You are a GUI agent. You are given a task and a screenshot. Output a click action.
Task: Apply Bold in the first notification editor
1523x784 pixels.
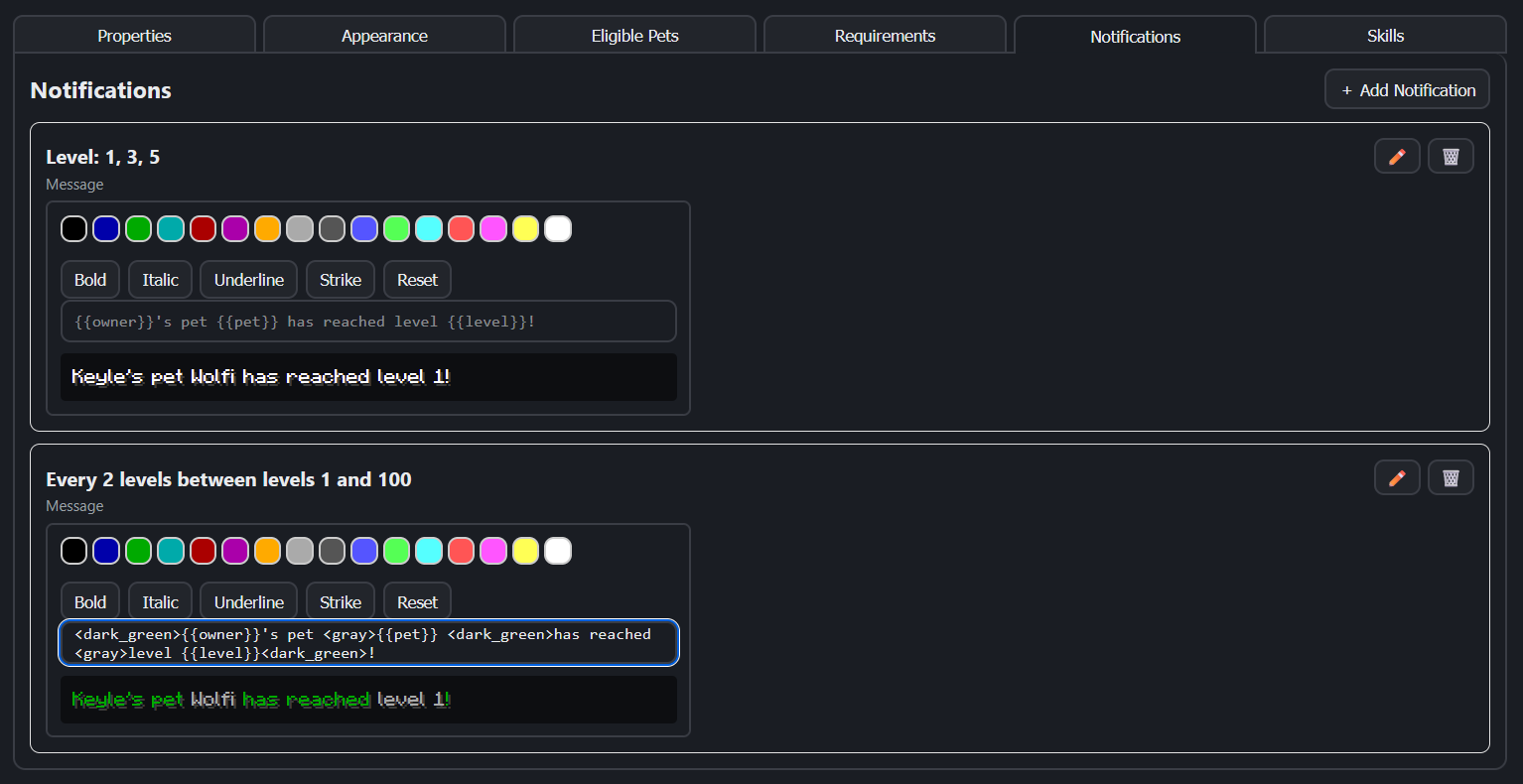coord(90,280)
